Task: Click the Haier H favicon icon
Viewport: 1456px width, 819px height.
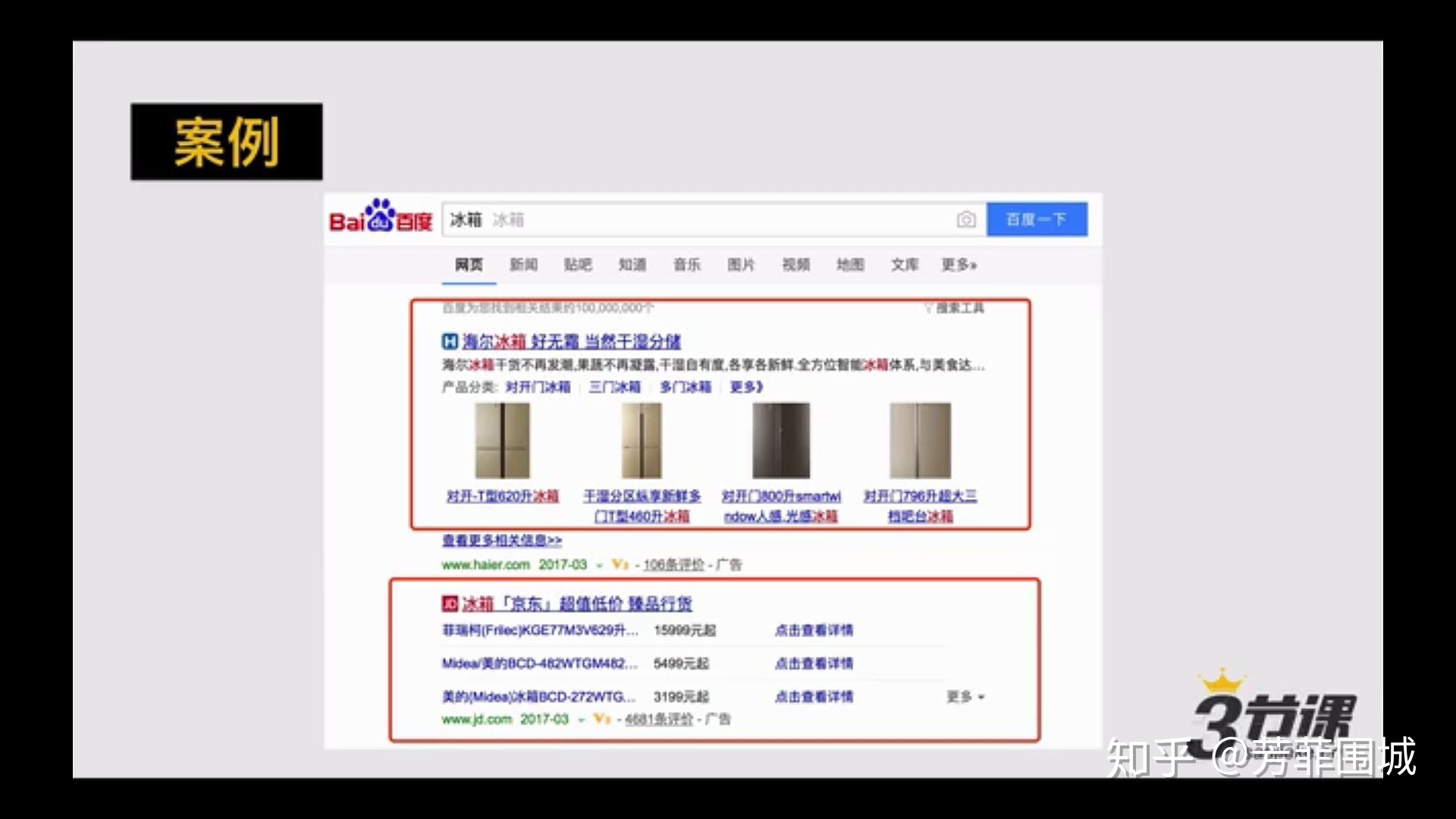Action: click(x=450, y=342)
